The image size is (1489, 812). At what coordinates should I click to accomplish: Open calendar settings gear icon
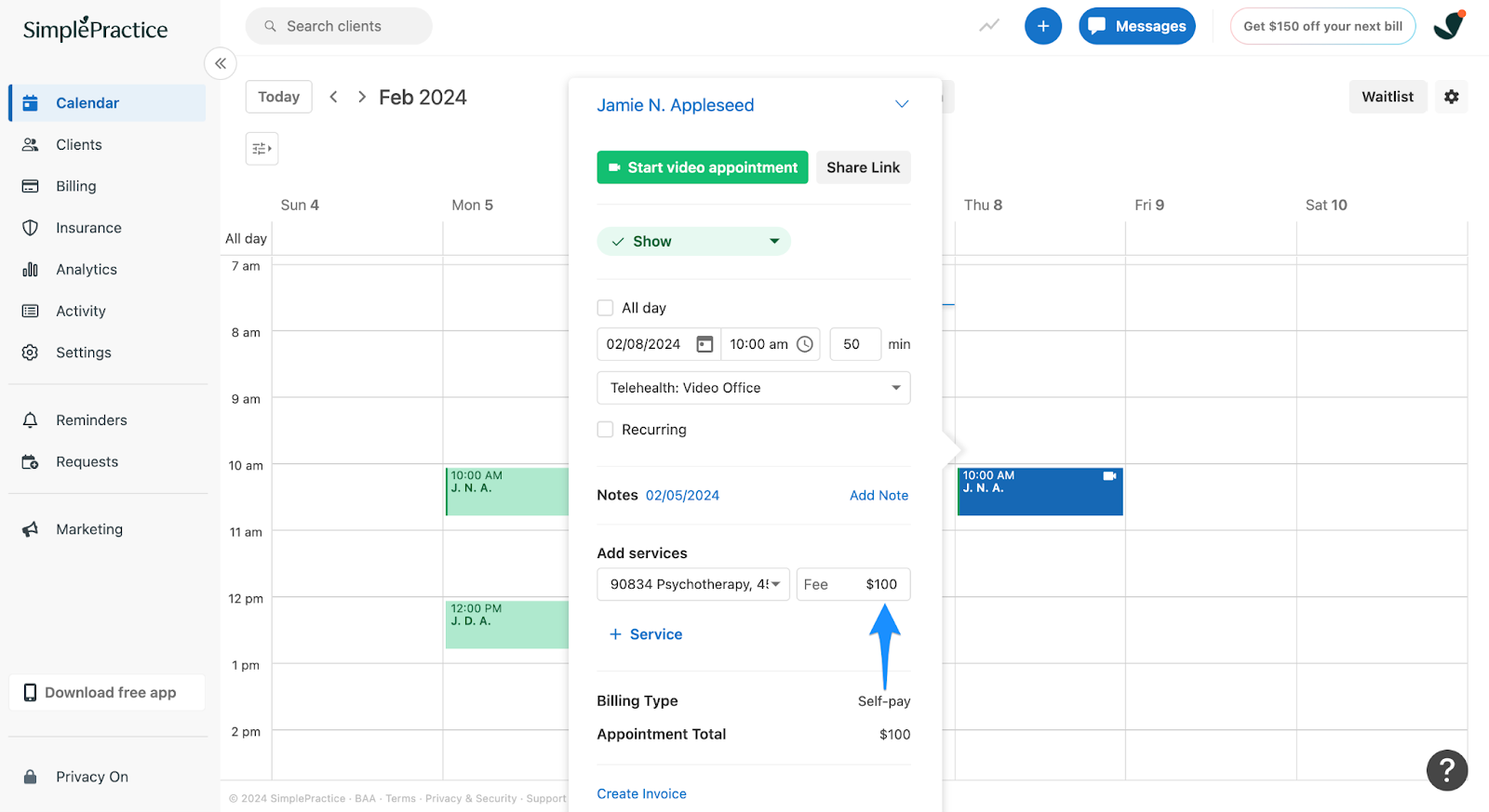(x=1451, y=97)
